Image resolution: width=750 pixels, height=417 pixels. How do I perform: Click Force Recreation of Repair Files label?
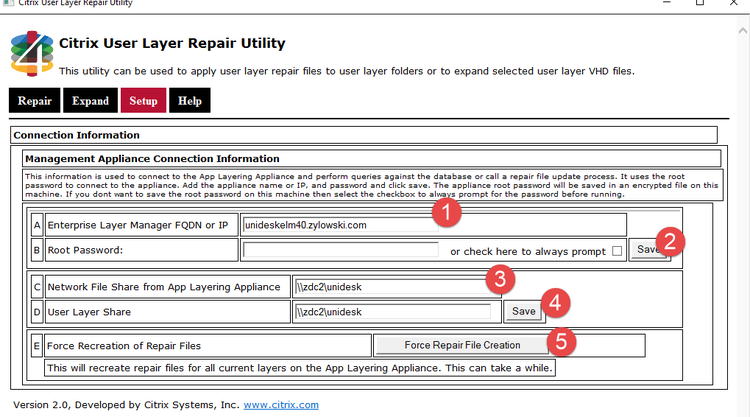124,346
